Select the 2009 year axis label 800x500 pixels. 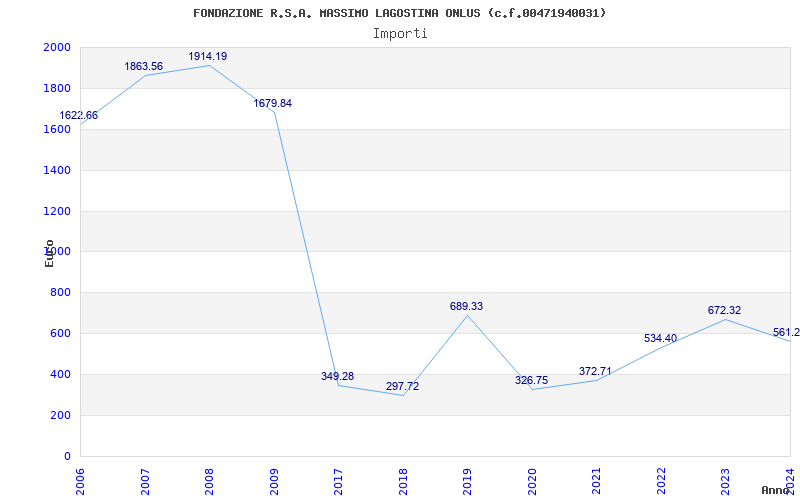coord(274,481)
